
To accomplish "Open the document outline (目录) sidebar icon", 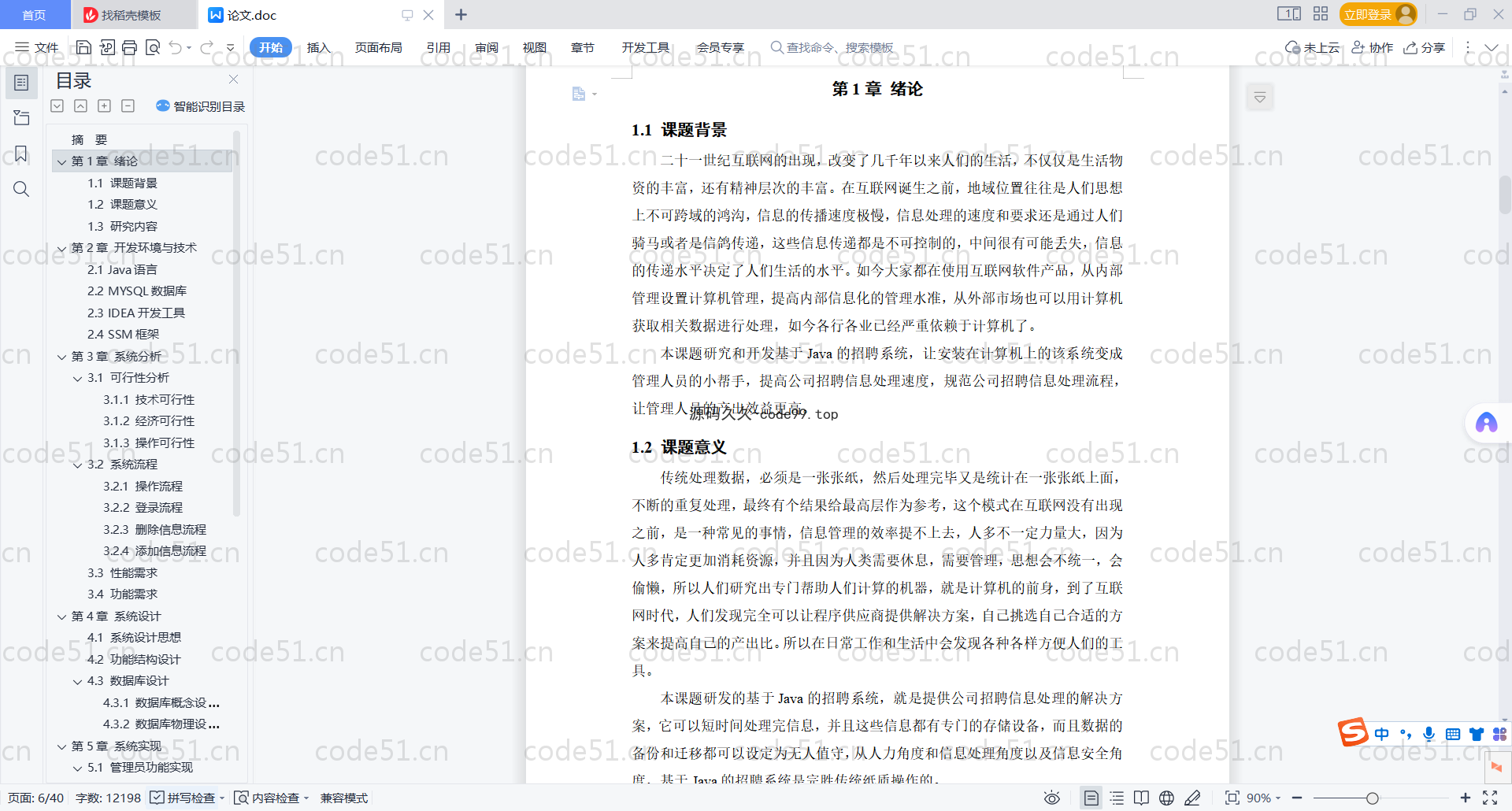I will pos(21,83).
